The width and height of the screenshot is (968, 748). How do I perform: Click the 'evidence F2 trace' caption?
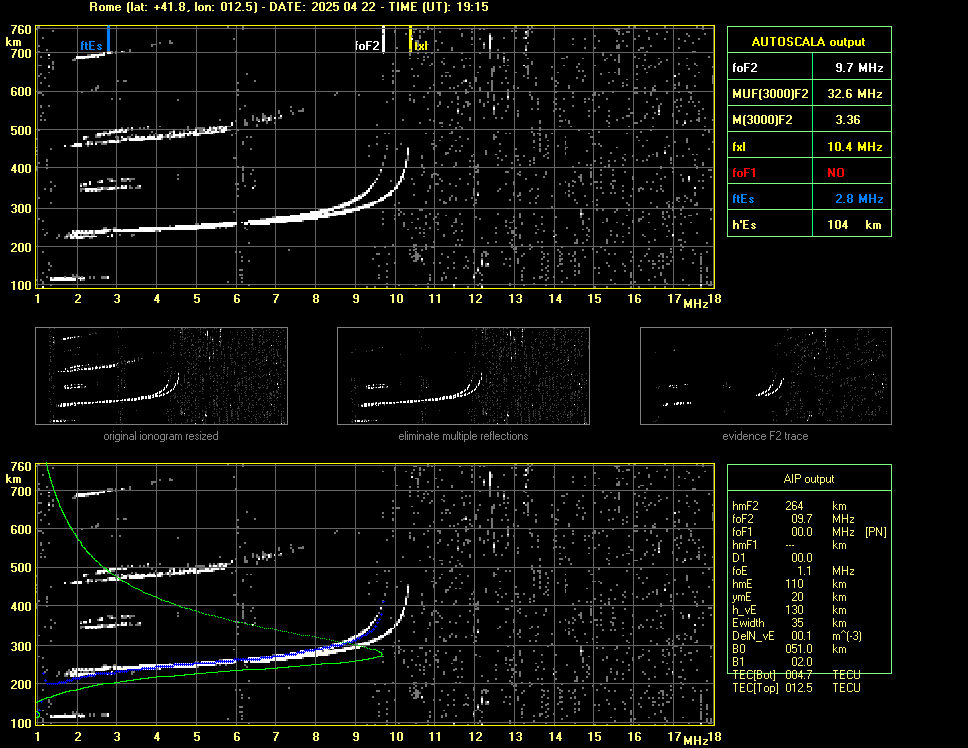coord(765,436)
